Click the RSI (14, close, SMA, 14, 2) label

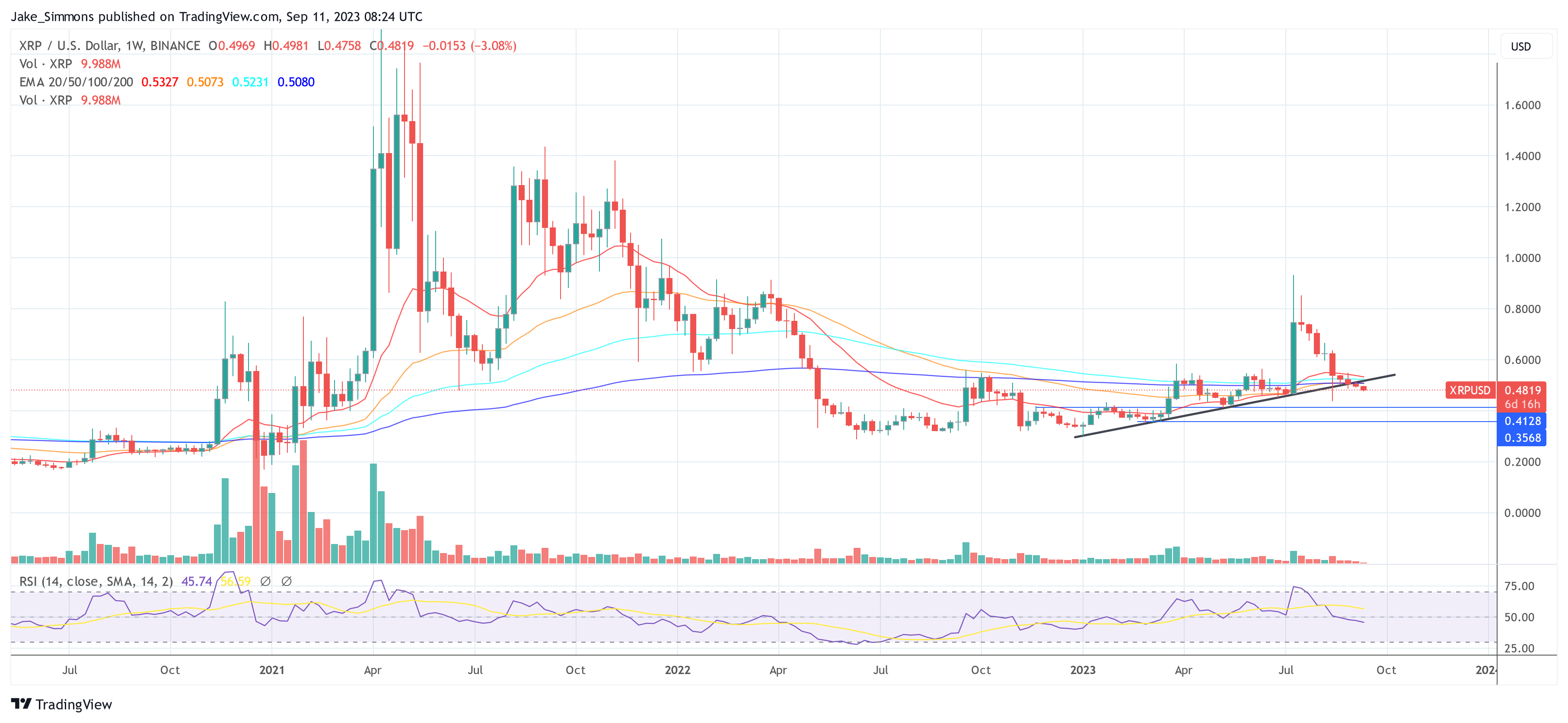tap(96, 582)
